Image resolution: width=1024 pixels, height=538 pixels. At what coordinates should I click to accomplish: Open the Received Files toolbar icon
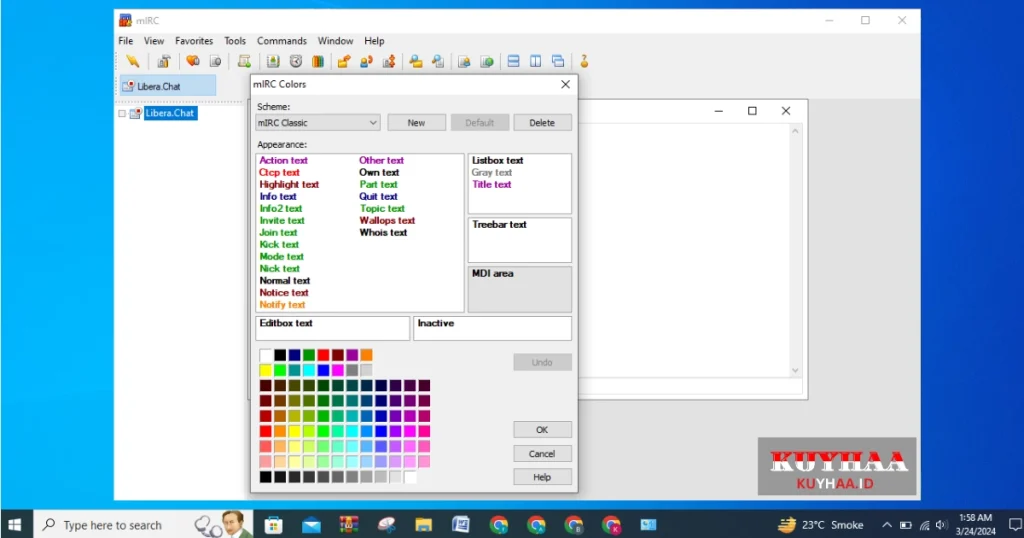(416, 61)
